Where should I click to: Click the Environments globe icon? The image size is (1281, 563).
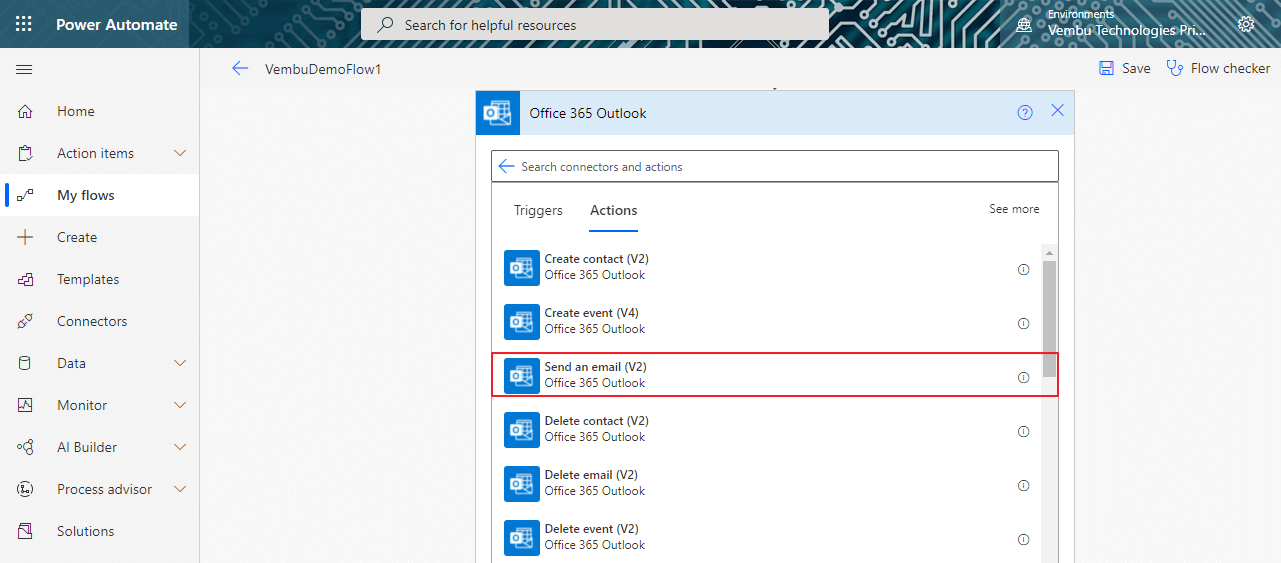[1024, 24]
